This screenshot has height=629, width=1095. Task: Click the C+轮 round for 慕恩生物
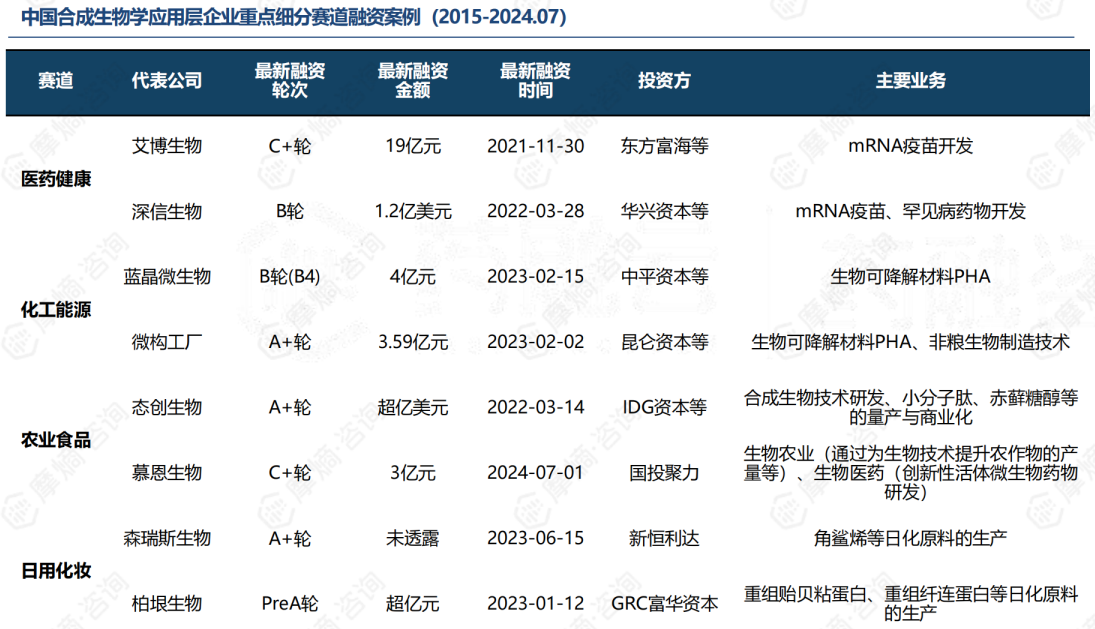click(290, 473)
